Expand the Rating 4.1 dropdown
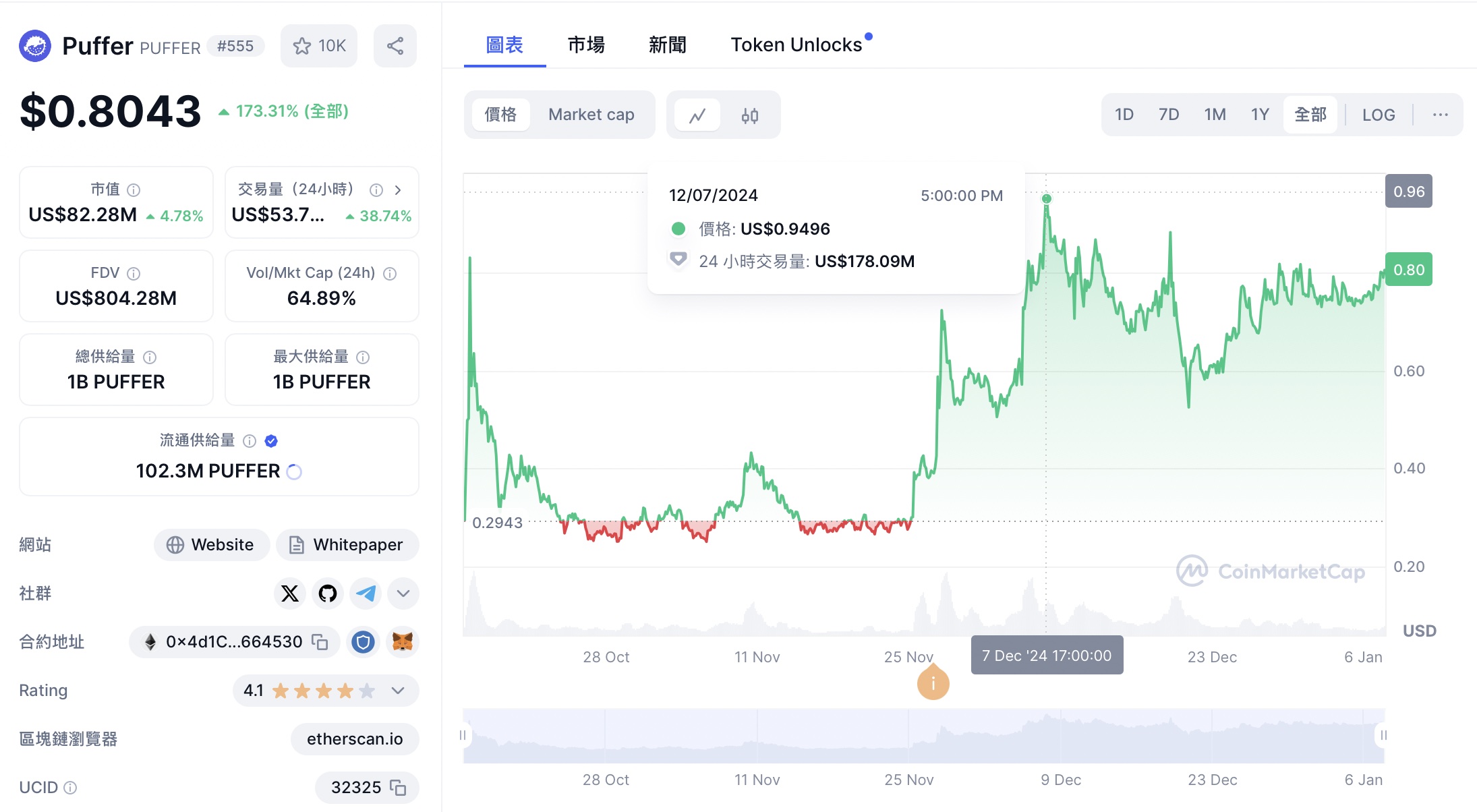 pos(398,691)
